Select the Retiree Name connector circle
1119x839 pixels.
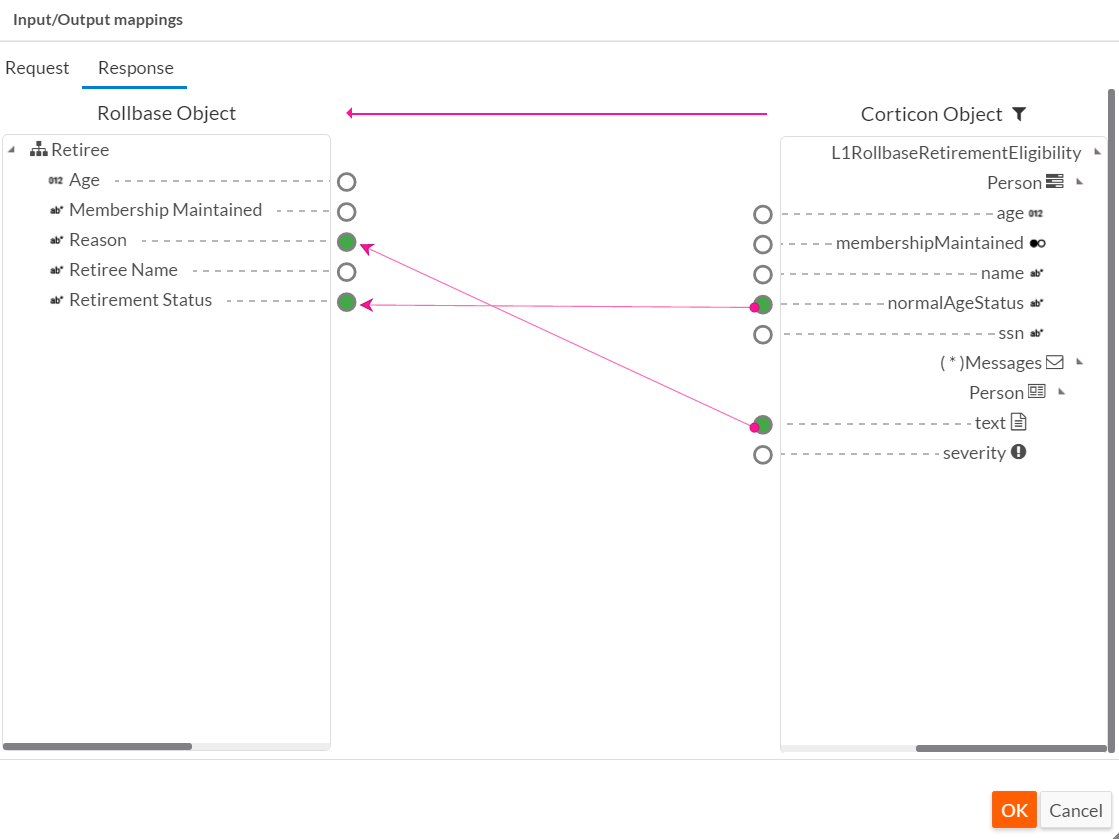click(x=346, y=272)
